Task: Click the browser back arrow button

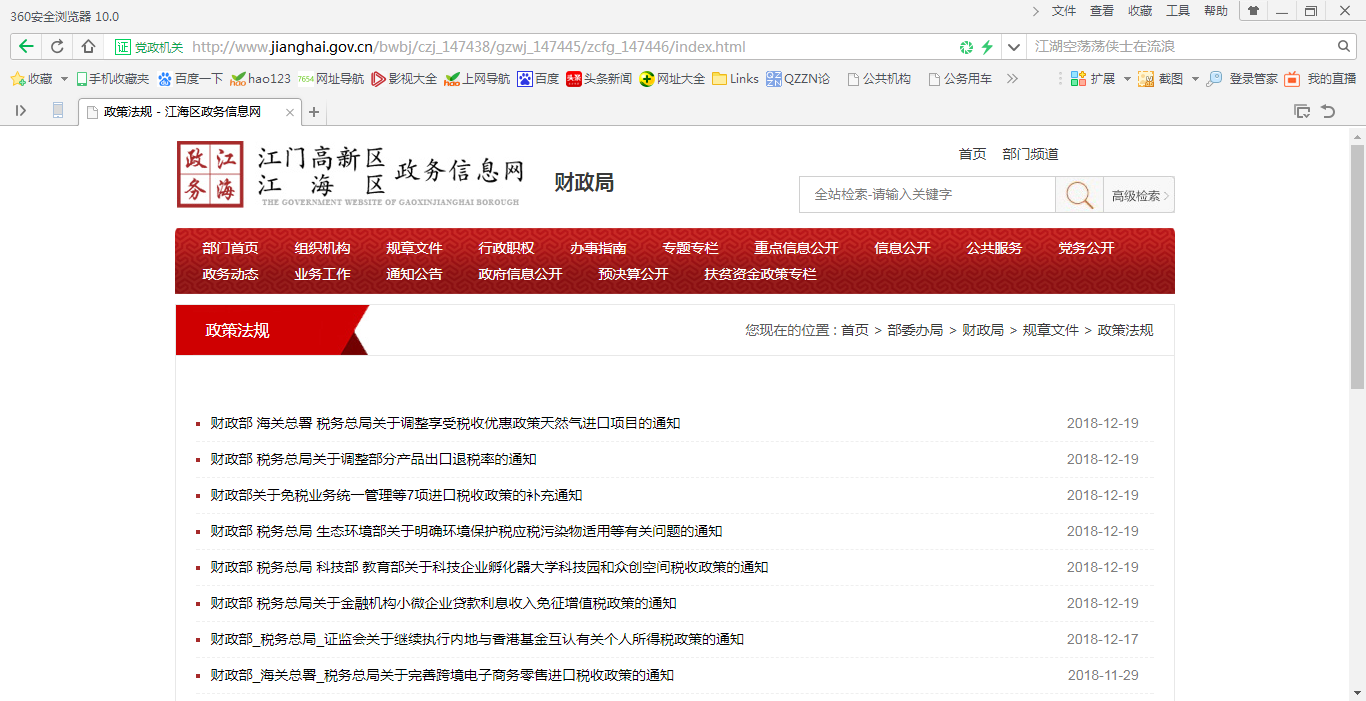Action: click(26, 47)
